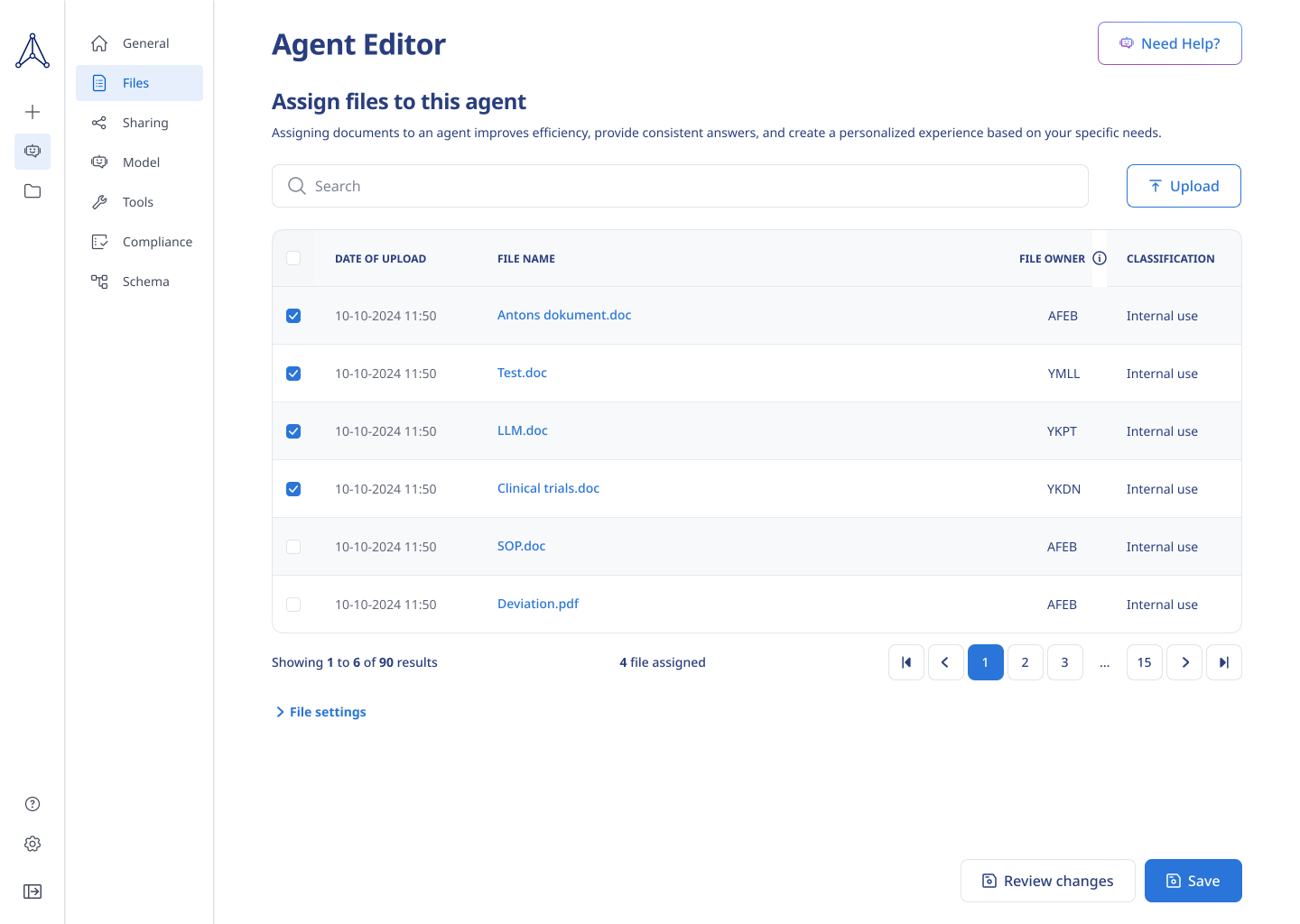The image size is (1300, 924).
Task: Click the CLASSIFICATION column header
Action: point(1170,259)
